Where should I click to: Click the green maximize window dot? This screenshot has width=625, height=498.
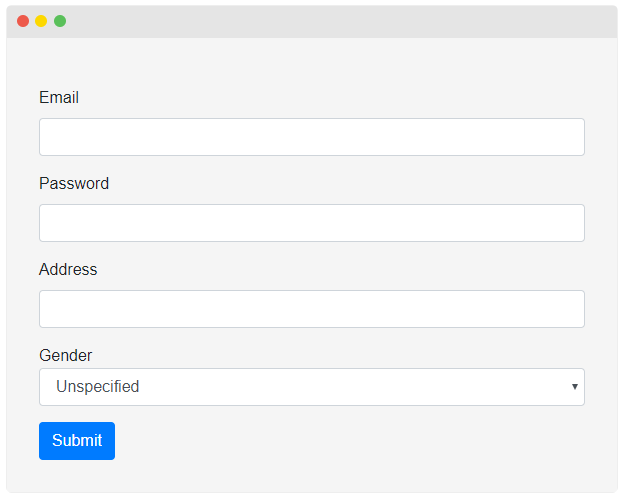coord(60,21)
